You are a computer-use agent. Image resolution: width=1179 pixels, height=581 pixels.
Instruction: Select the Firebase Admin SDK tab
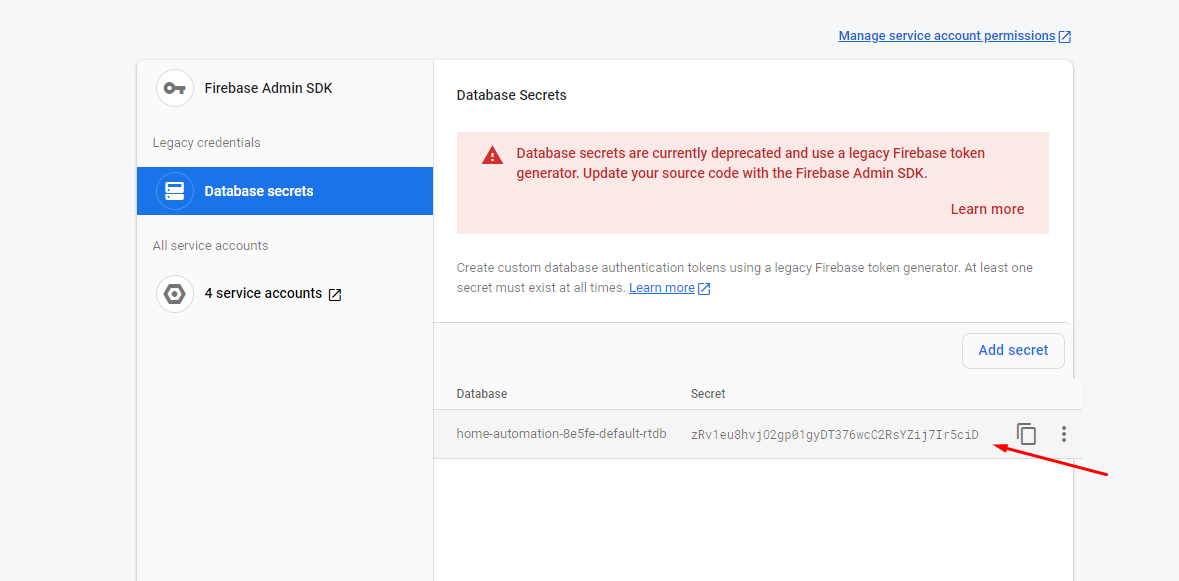click(x=268, y=88)
